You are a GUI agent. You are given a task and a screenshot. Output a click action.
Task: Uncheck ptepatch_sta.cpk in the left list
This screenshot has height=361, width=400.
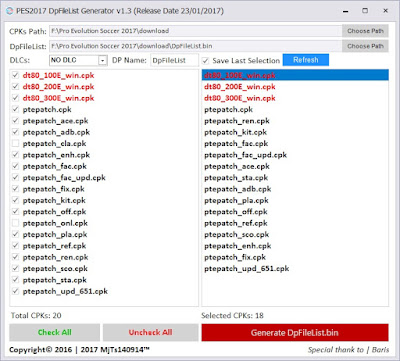click(15, 280)
